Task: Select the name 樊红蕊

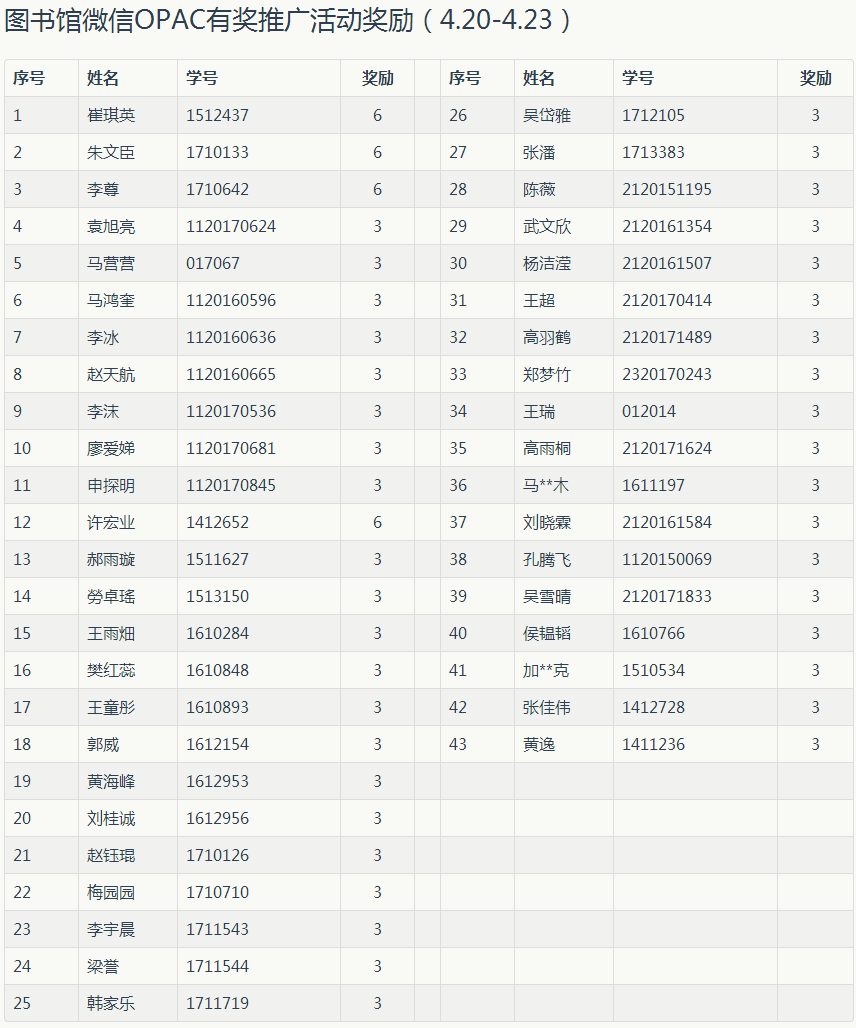Action: click(x=111, y=670)
